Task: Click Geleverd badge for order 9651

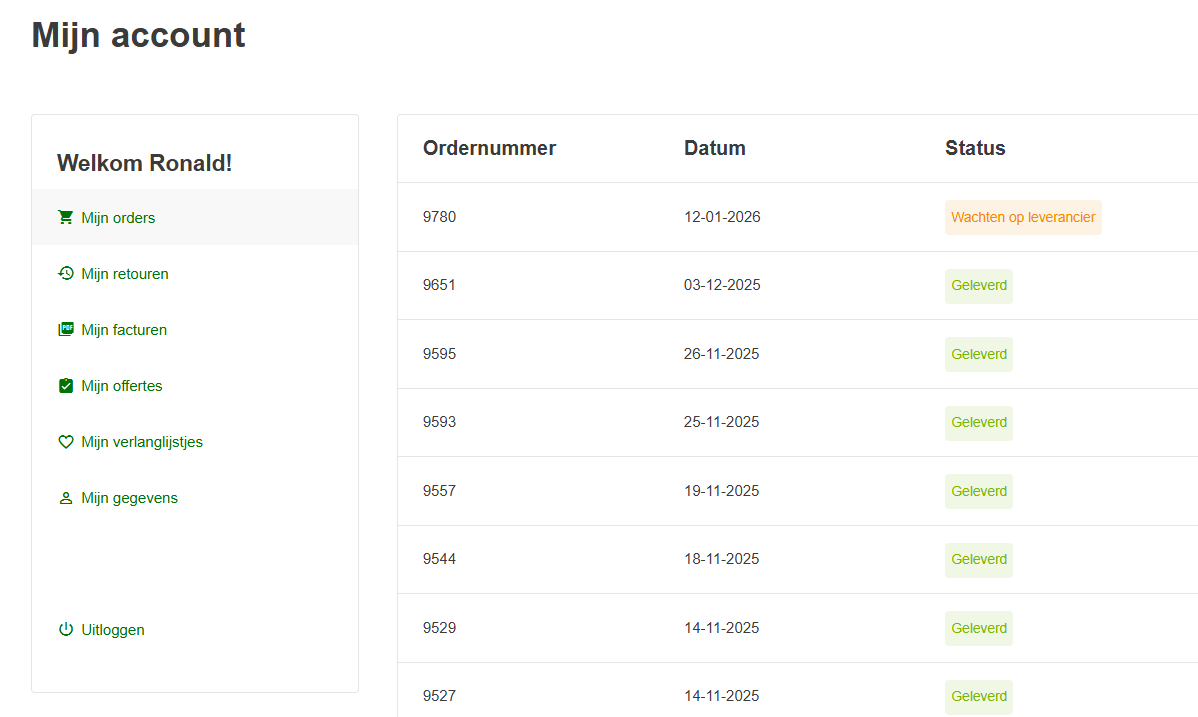Action: [x=979, y=286]
